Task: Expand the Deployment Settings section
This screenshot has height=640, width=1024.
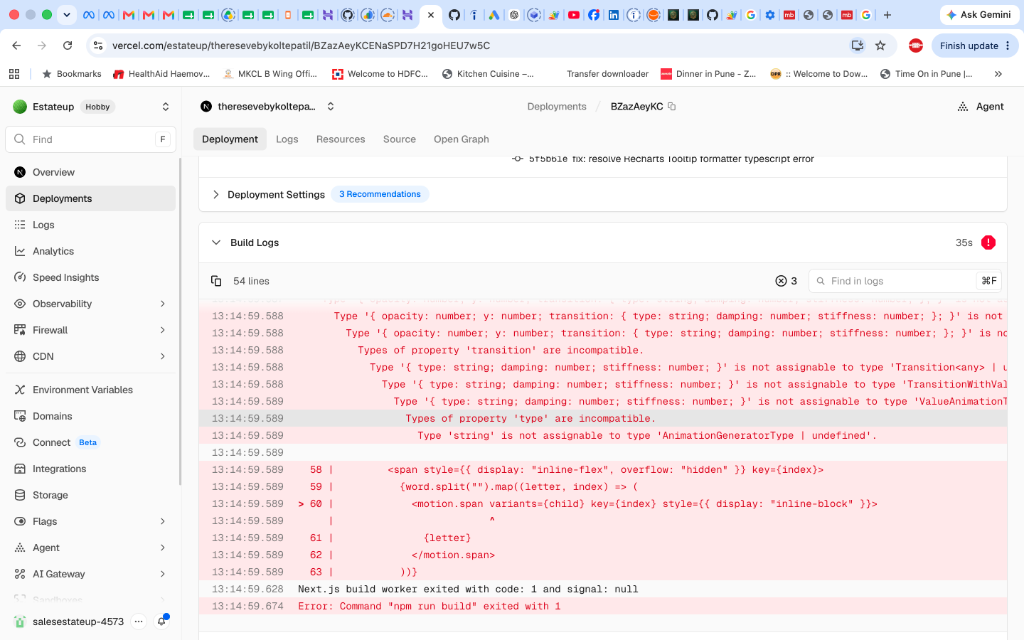Action: (216, 195)
